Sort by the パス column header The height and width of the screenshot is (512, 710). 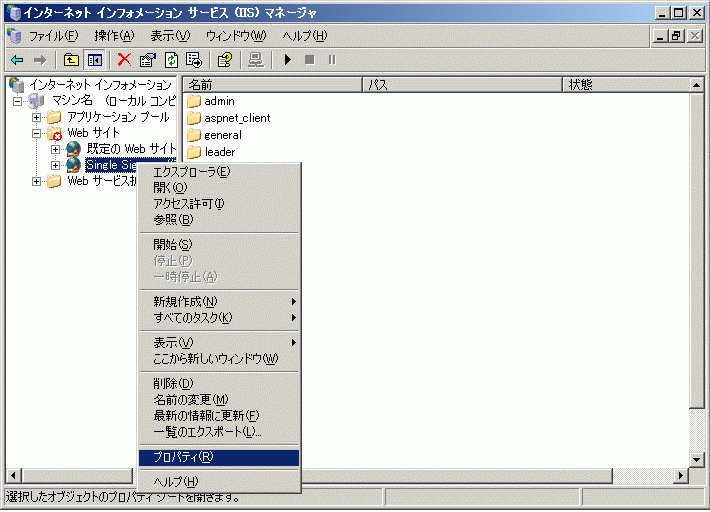point(463,85)
